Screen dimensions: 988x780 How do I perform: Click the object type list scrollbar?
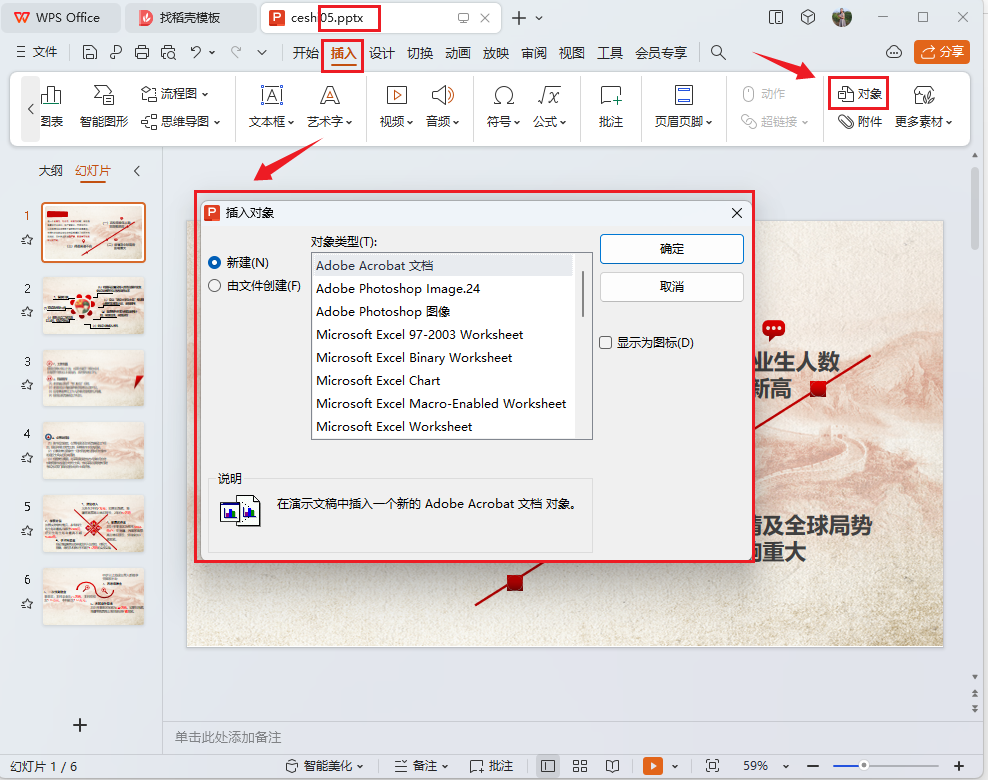(583, 294)
